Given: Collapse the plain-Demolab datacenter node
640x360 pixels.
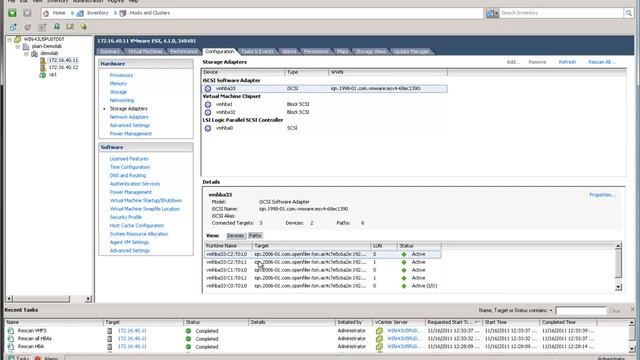Looking at the screenshot, I should click(18, 47).
